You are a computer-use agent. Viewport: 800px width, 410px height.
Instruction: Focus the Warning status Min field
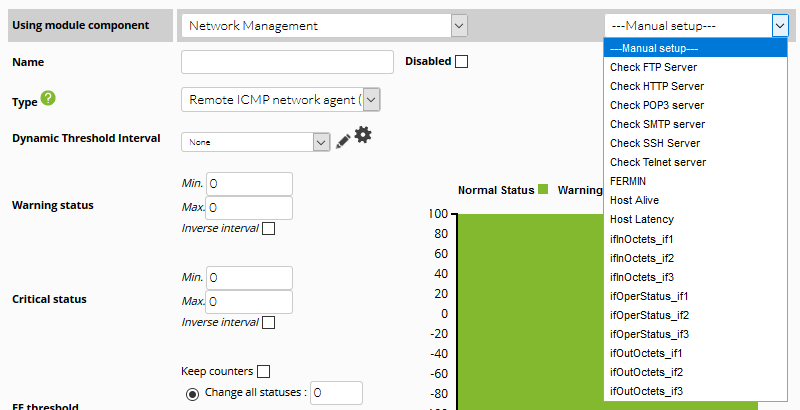(249, 184)
